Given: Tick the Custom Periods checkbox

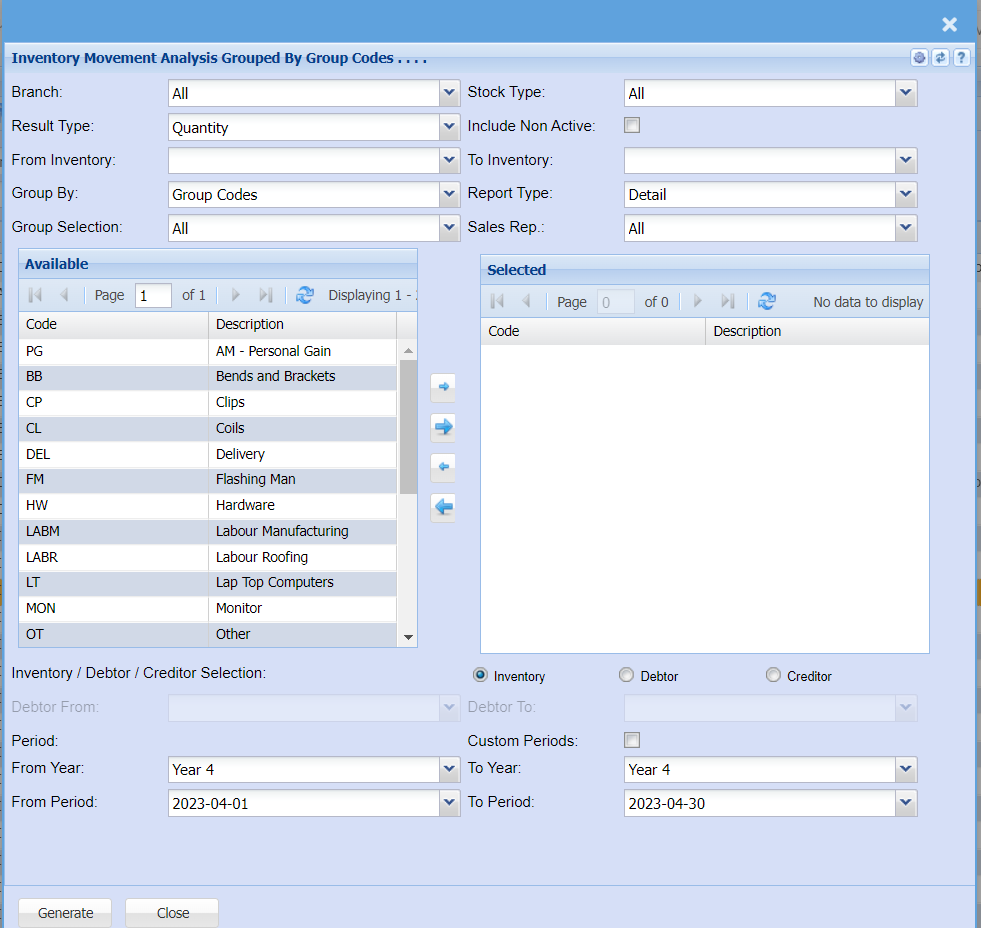Looking at the screenshot, I should click(x=632, y=740).
